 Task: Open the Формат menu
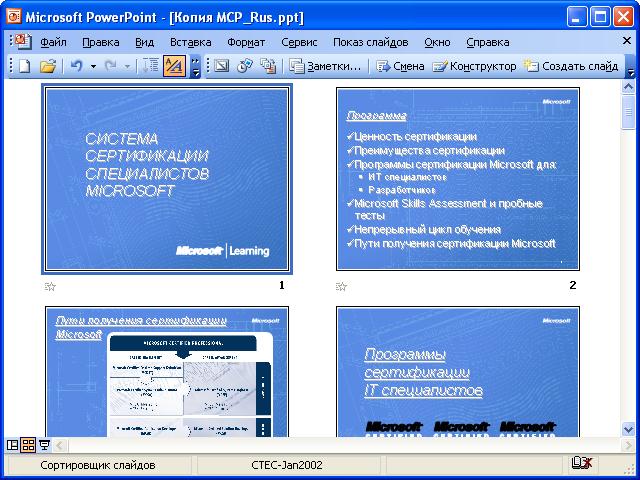246,42
